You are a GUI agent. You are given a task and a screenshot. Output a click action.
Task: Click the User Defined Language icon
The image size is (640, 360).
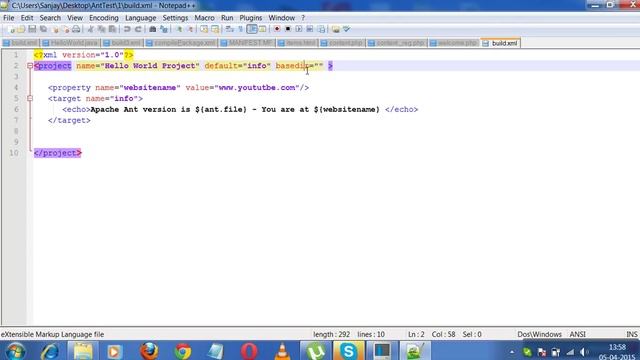262,29
